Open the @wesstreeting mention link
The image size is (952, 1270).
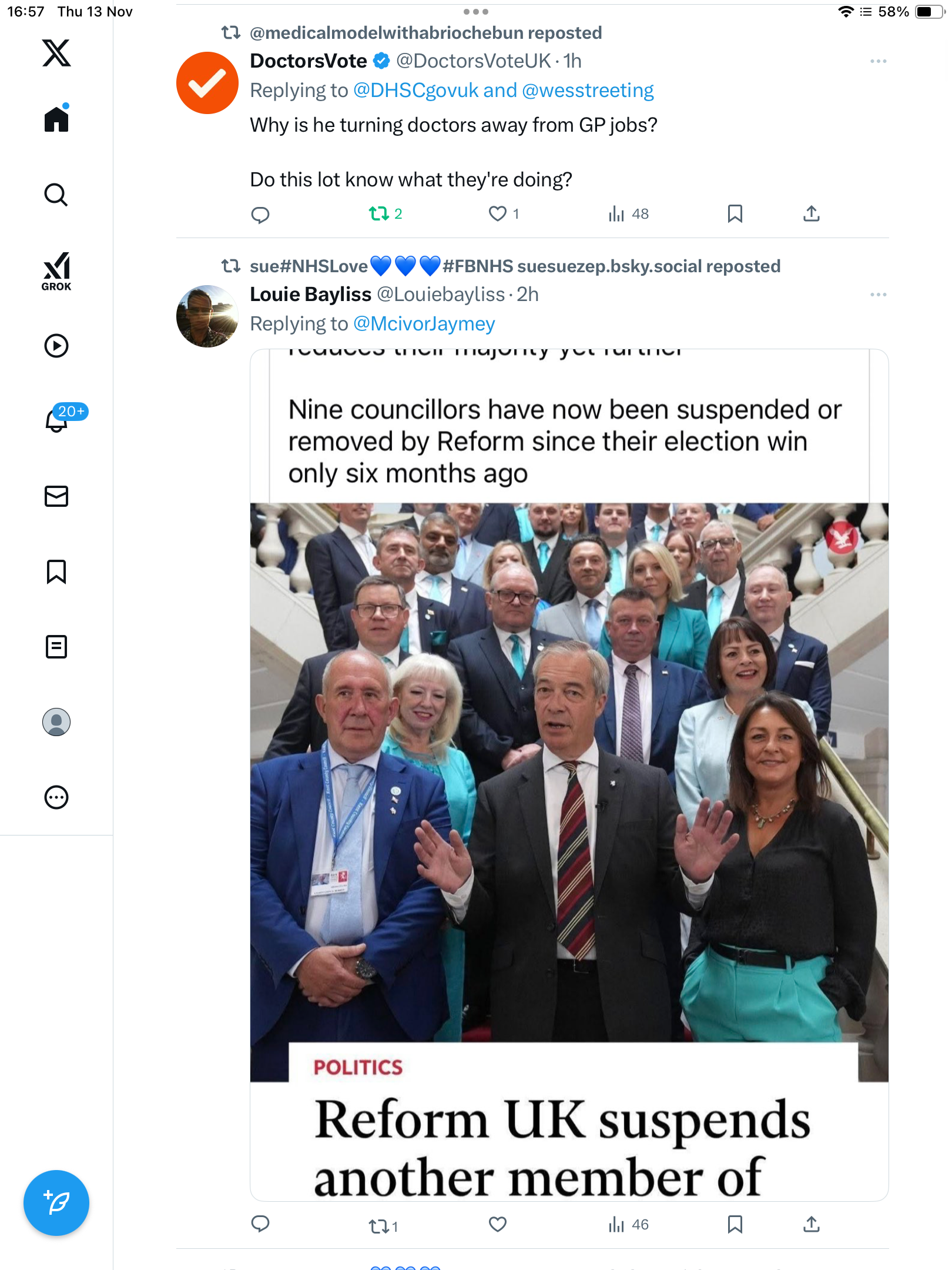click(588, 91)
